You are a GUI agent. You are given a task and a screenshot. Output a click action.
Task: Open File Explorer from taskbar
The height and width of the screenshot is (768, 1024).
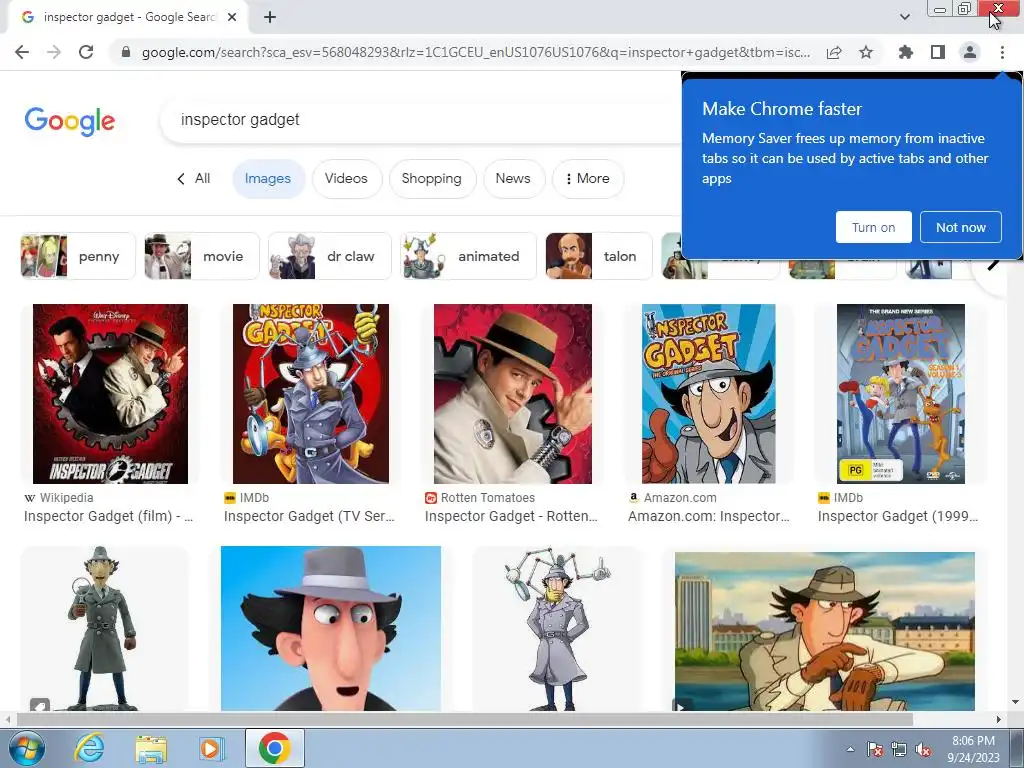[x=151, y=748]
